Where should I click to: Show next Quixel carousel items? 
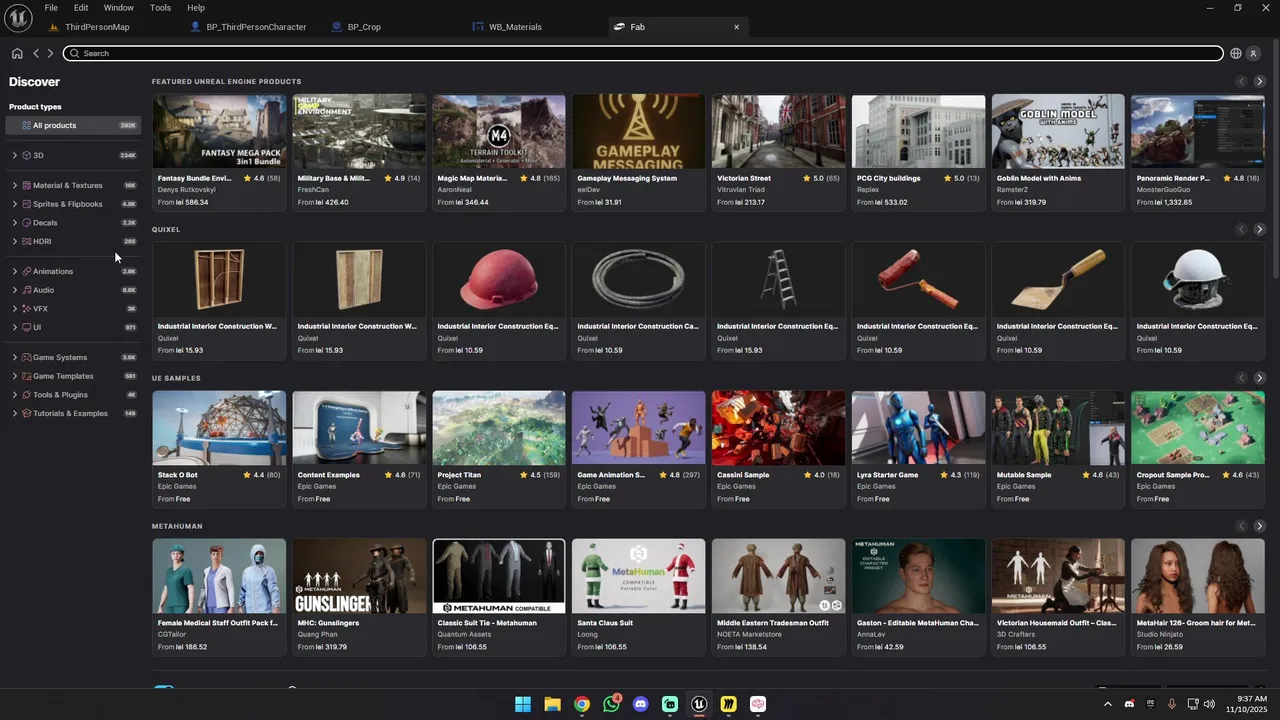pyautogui.click(x=1259, y=229)
